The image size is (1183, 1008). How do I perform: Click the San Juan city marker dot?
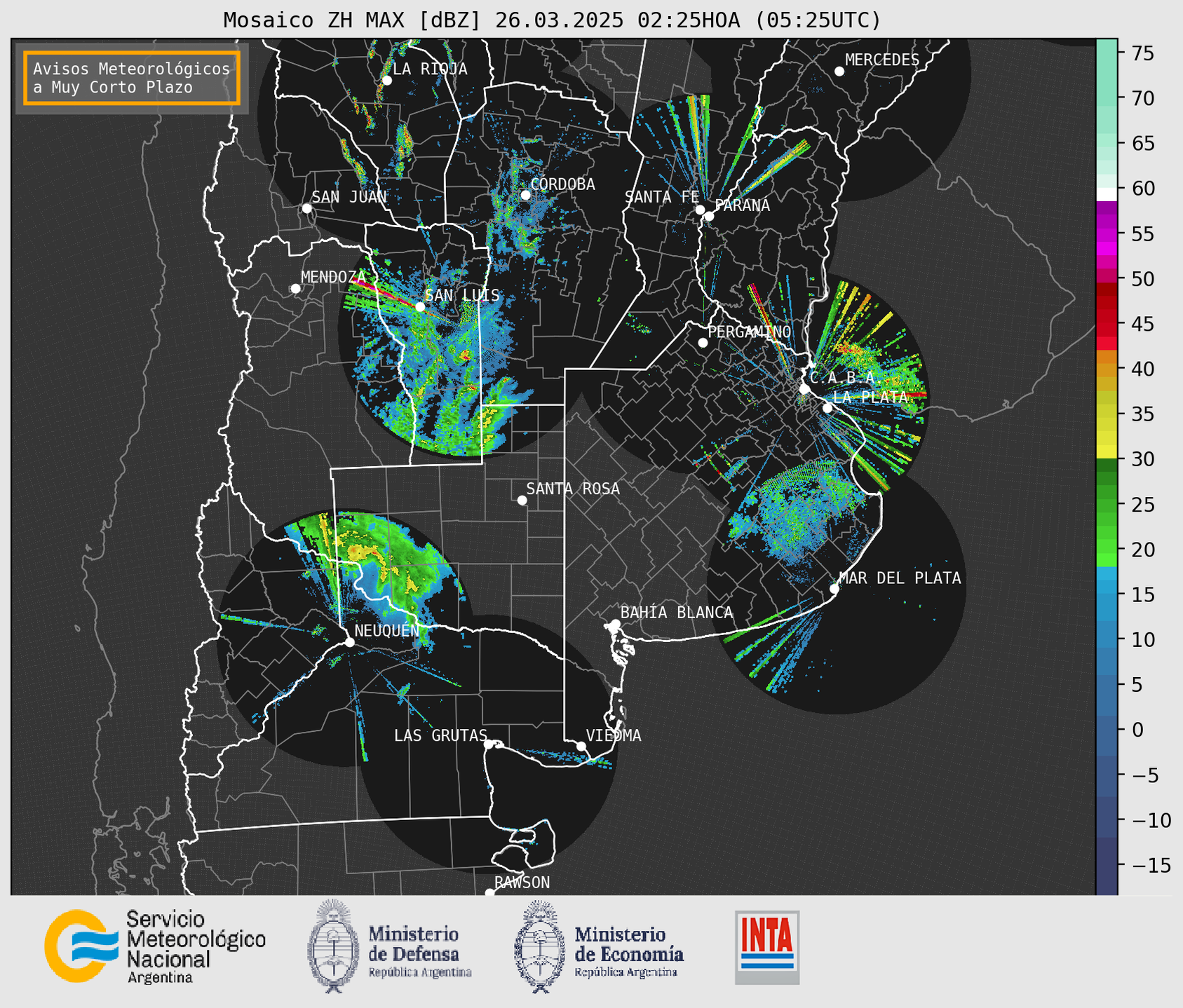coord(306,208)
